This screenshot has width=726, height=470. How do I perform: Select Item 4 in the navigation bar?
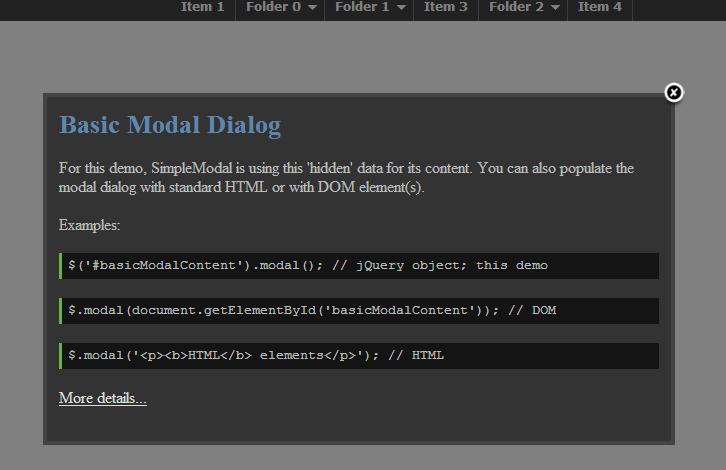point(599,7)
